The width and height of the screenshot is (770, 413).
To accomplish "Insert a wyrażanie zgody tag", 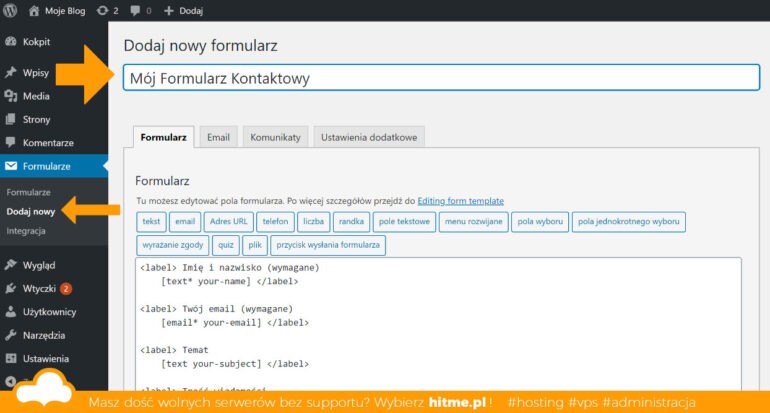I will 173,245.
